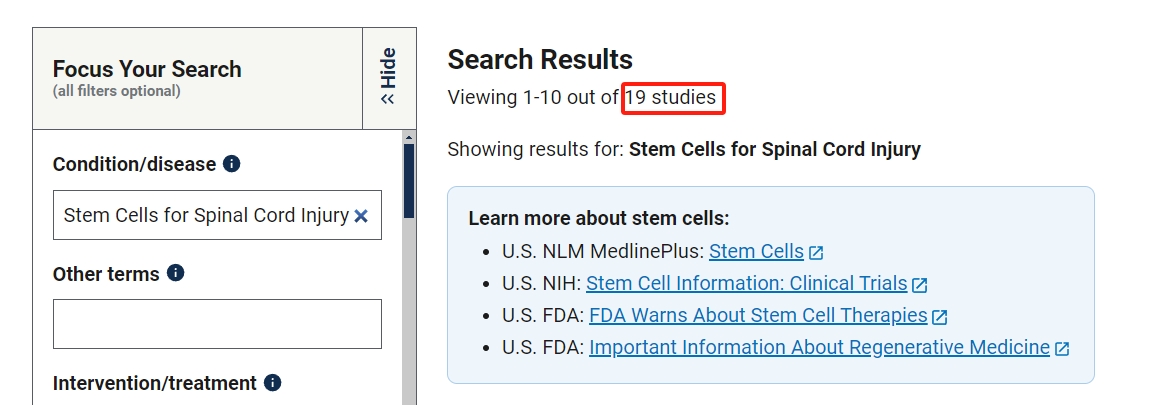Click external-link icon after MedlinePlus Stem Cells

(x=817, y=252)
